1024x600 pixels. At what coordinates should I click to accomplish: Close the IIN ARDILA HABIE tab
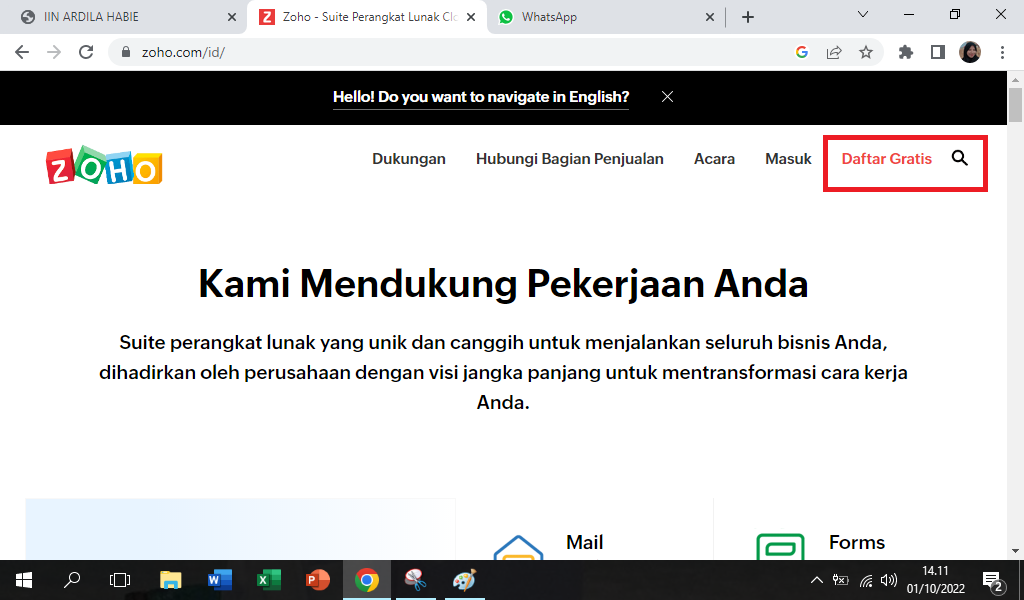pyautogui.click(x=232, y=17)
